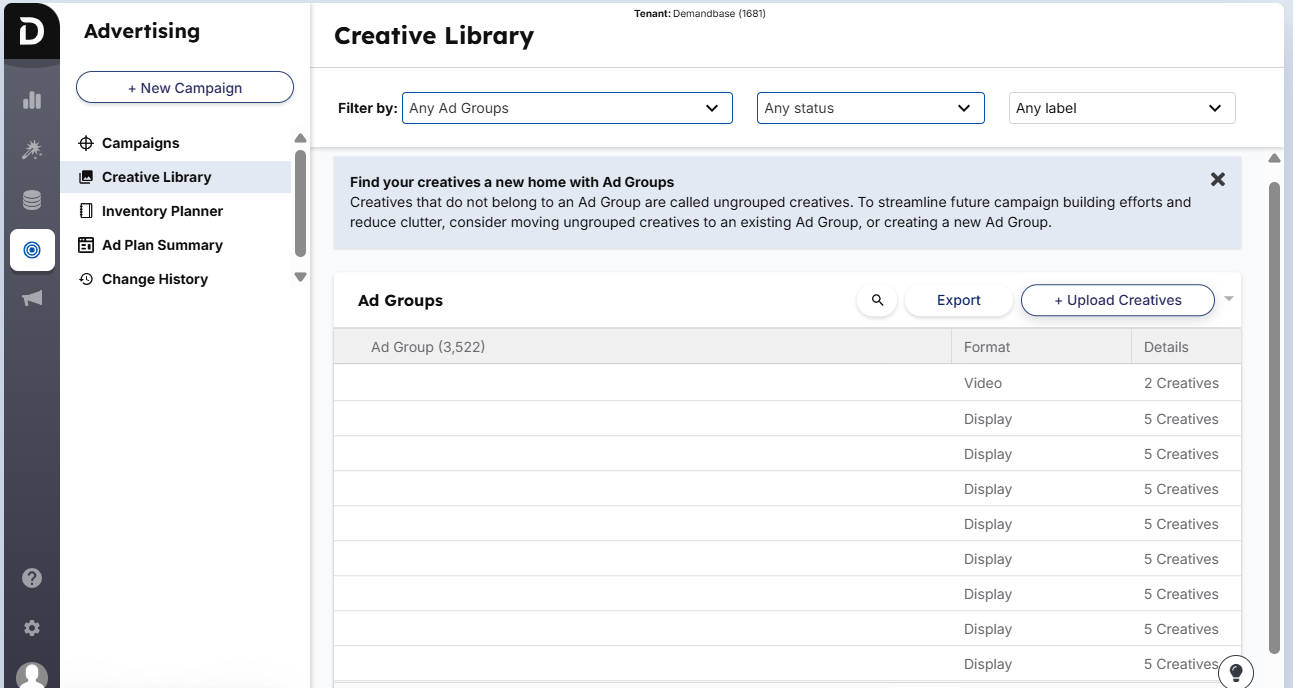Click the database stack icon in the sidebar
Image resolution: width=1293 pixels, height=688 pixels.
click(31, 199)
